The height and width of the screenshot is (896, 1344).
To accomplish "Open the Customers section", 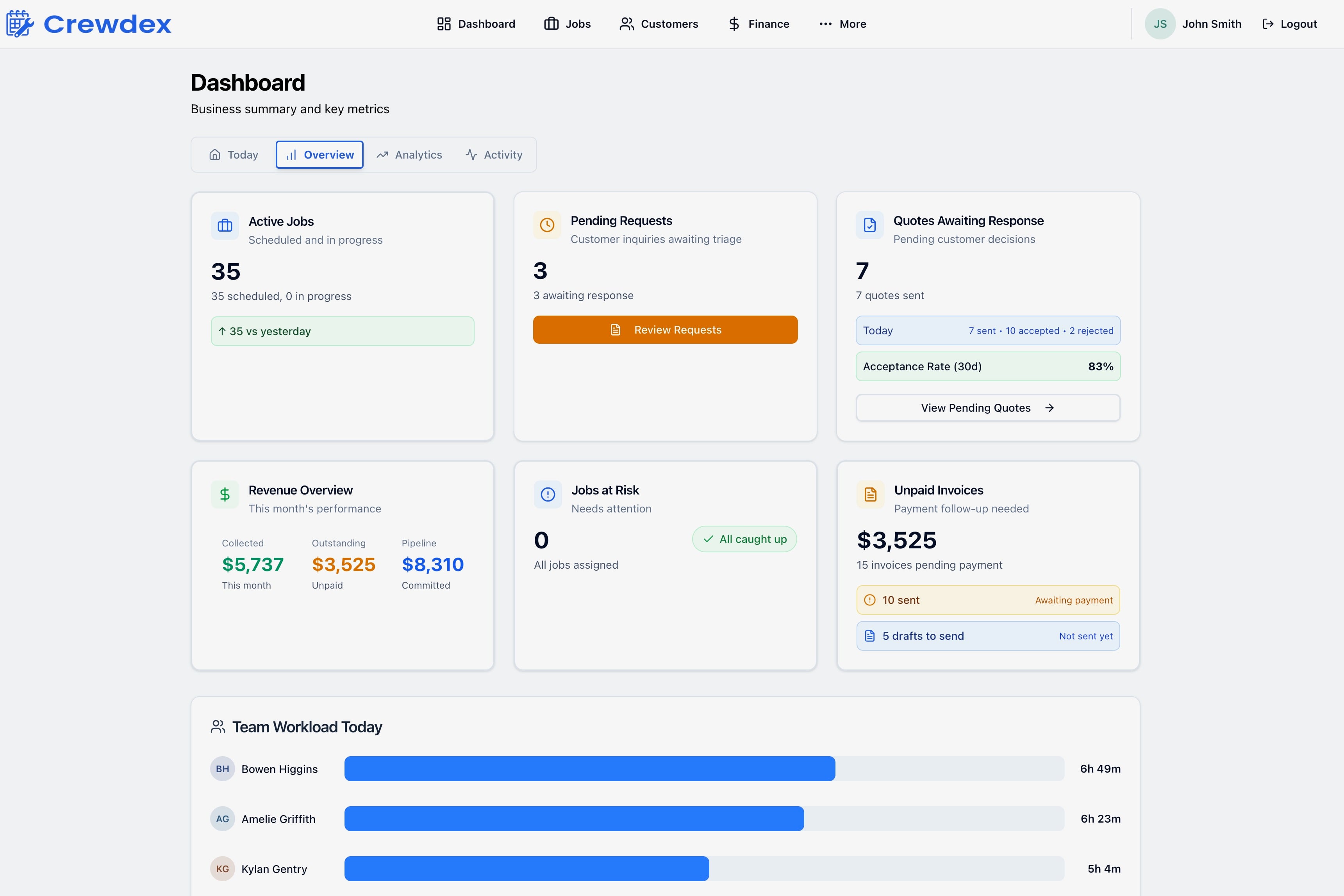I will click(658, 24).
